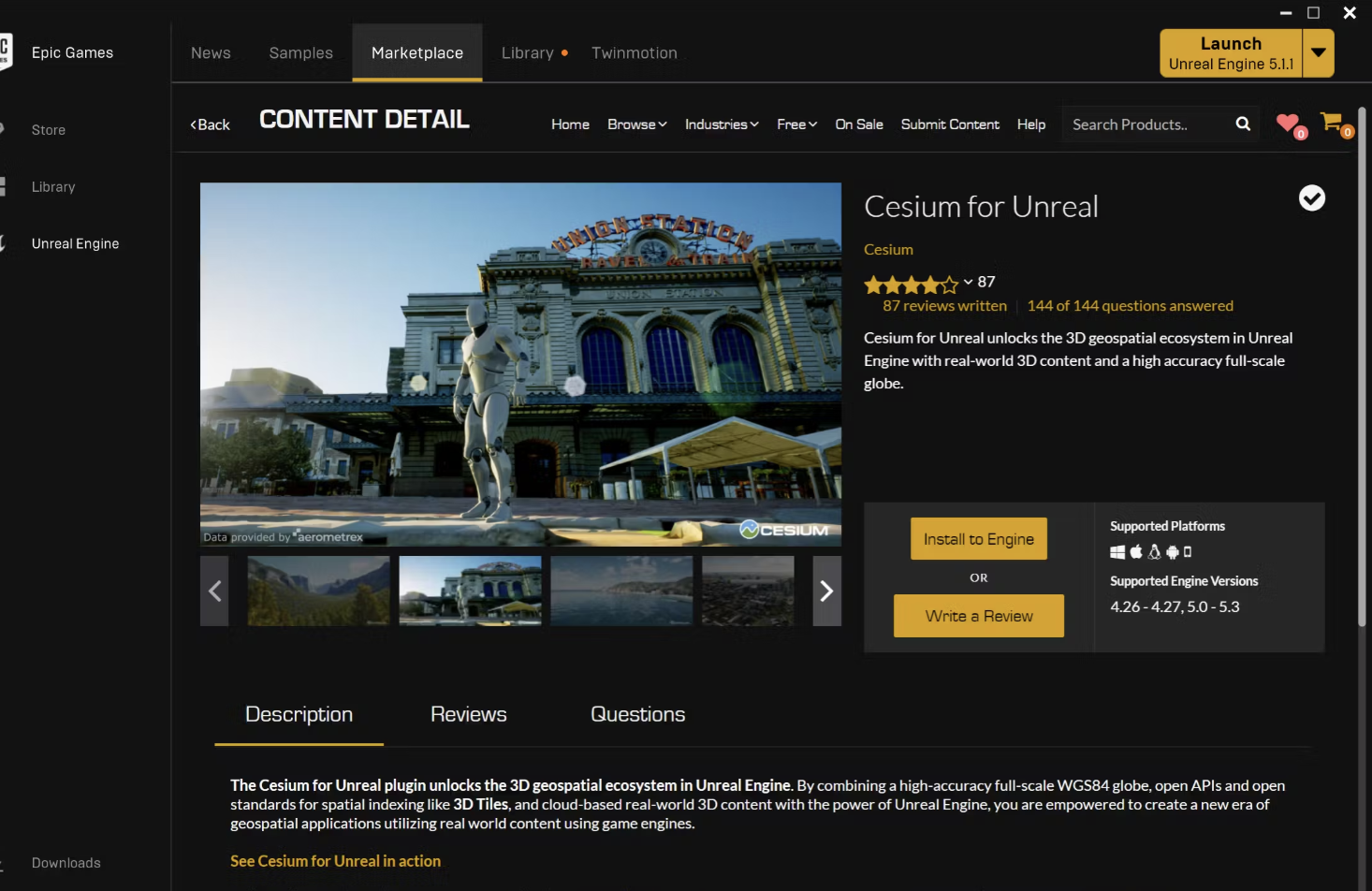Click the owned checkmark badge icon
This screenshot has width=1372, height=891.
click(1312, 197)
